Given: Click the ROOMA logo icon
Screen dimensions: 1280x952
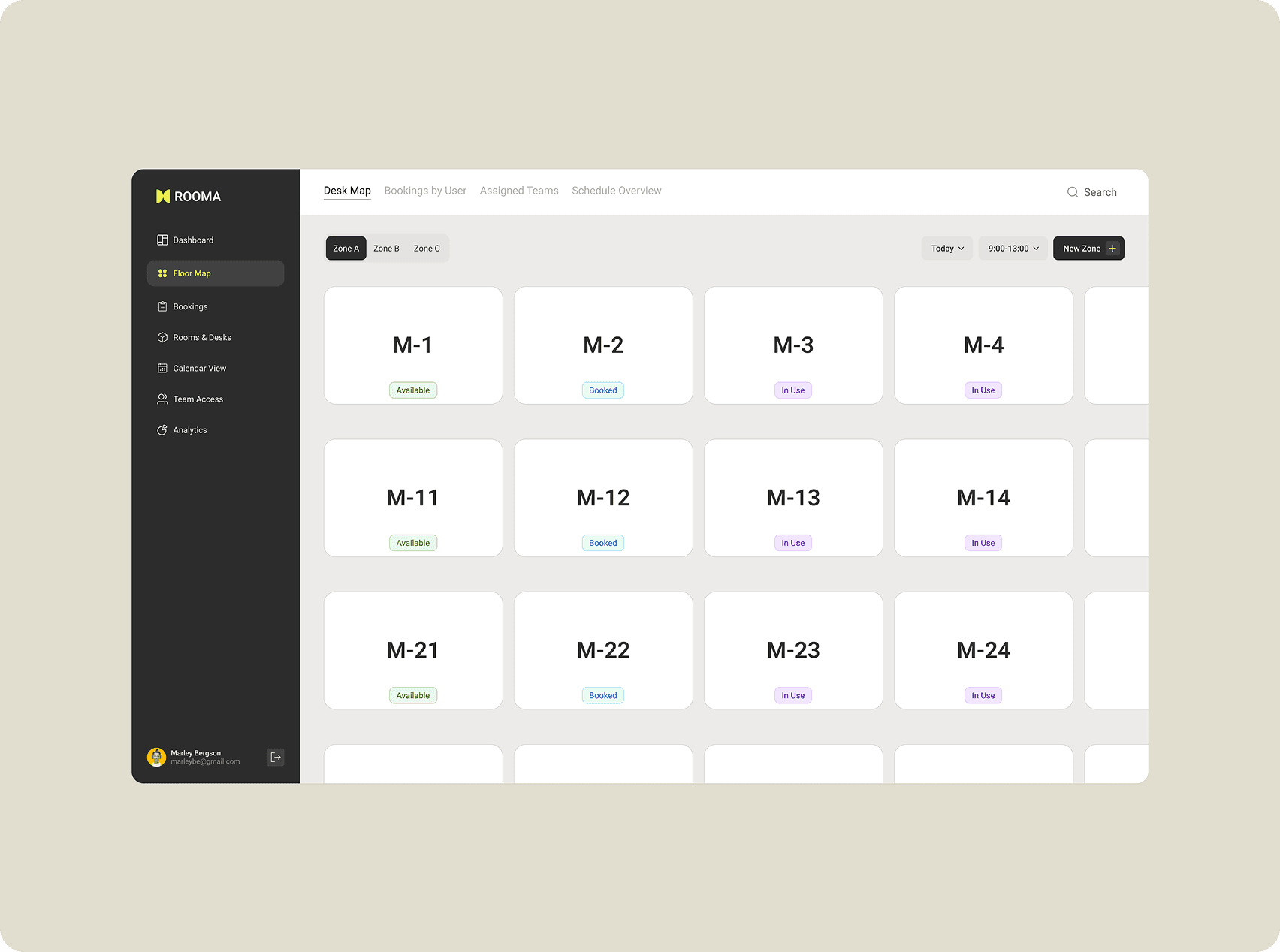Looking at the screenshot, I should pos(163,197).
